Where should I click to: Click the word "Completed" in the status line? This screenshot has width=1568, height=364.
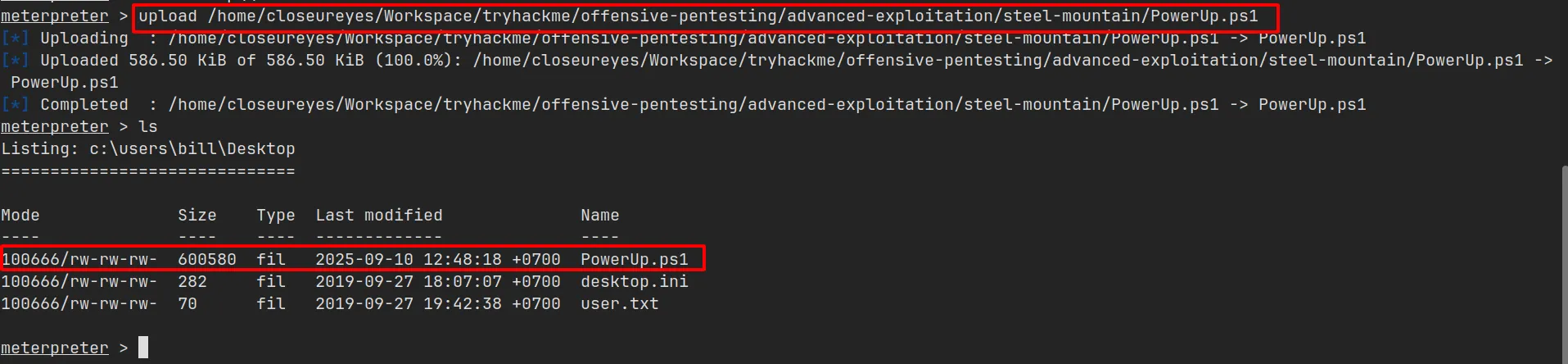pos(84,105)
